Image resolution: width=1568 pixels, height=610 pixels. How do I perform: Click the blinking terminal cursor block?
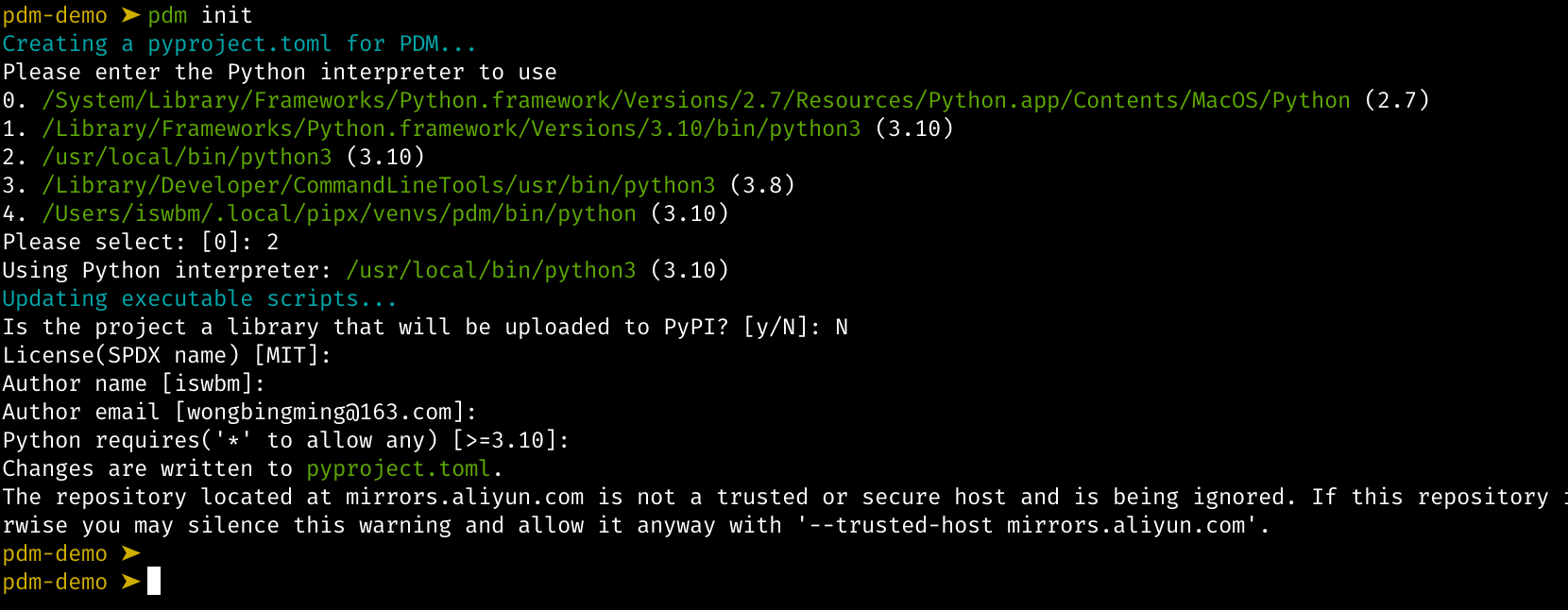coord(154,582)
